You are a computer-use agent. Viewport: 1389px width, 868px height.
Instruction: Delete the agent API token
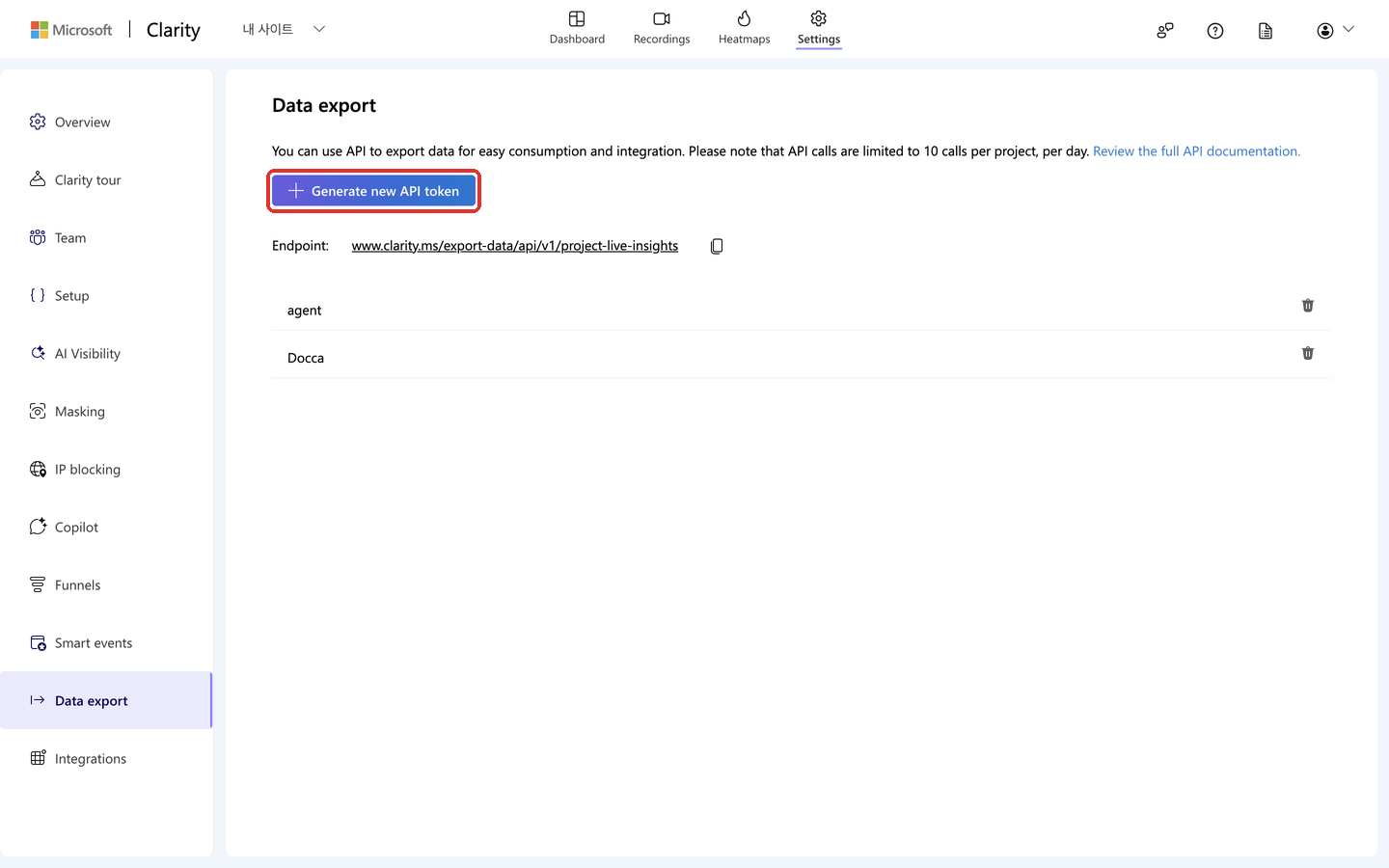(x=1308, y=306)
